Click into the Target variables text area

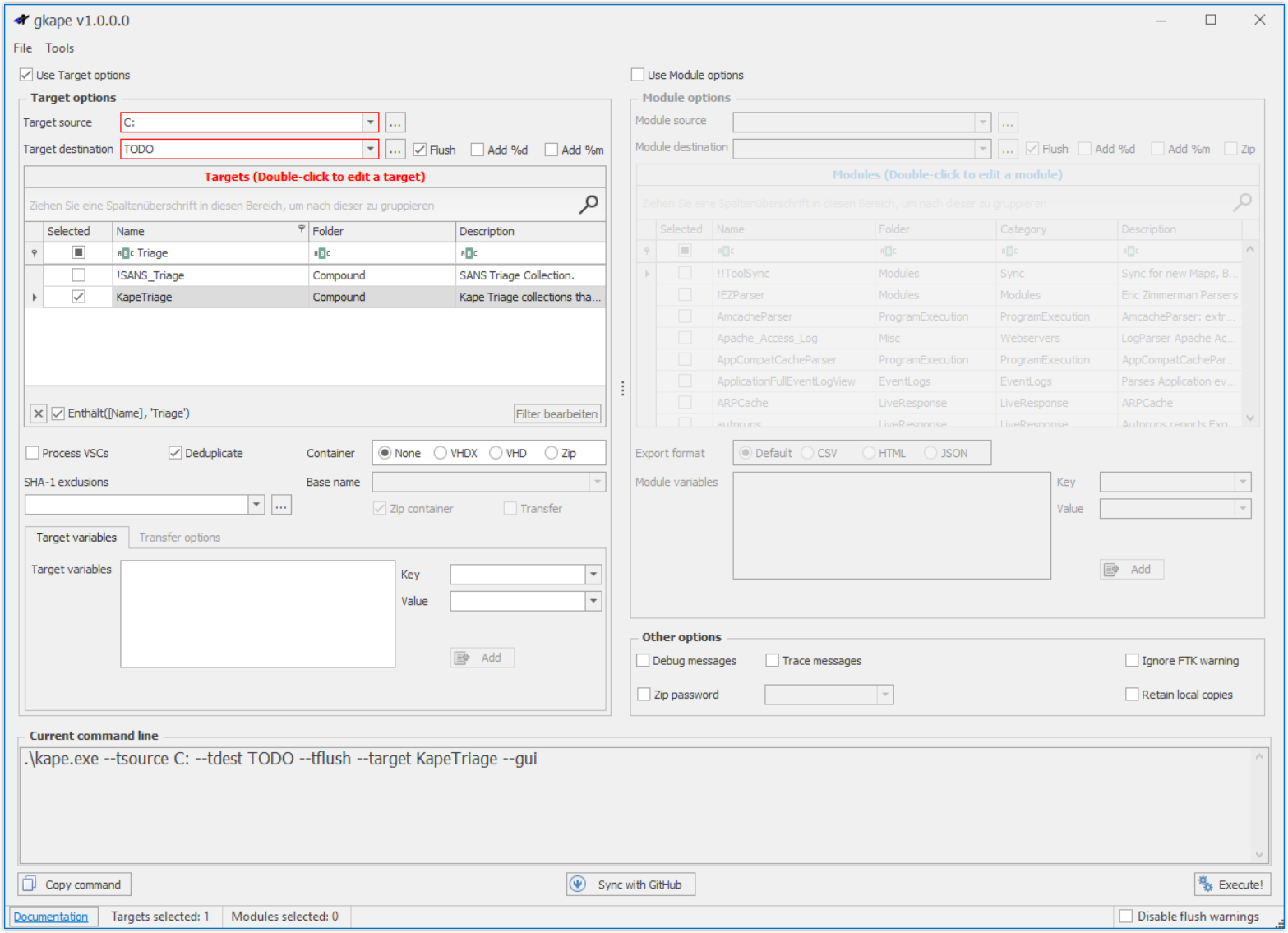pyautogui.click(x=257, y=614)
